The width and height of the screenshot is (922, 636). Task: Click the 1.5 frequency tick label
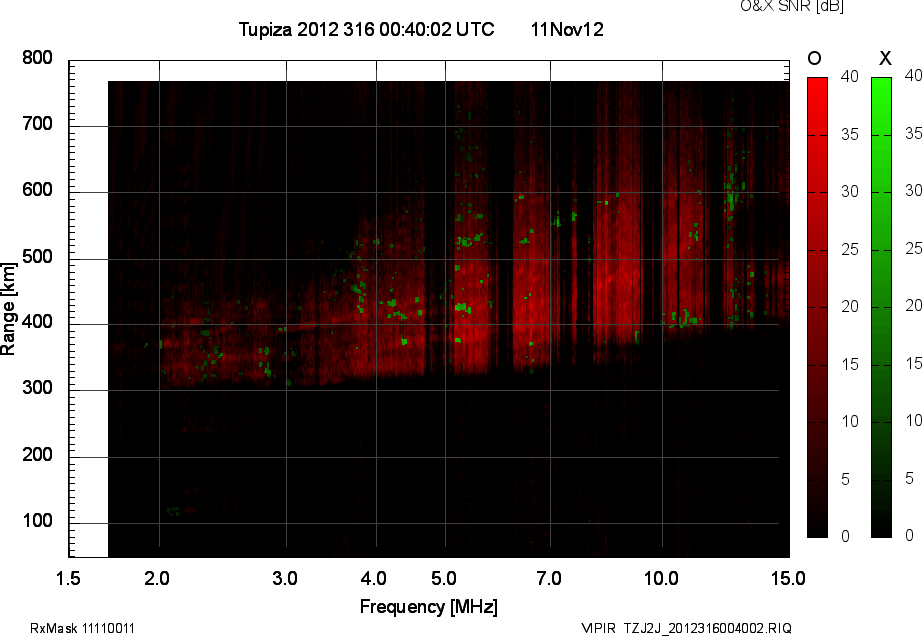[x=68, y=578]
